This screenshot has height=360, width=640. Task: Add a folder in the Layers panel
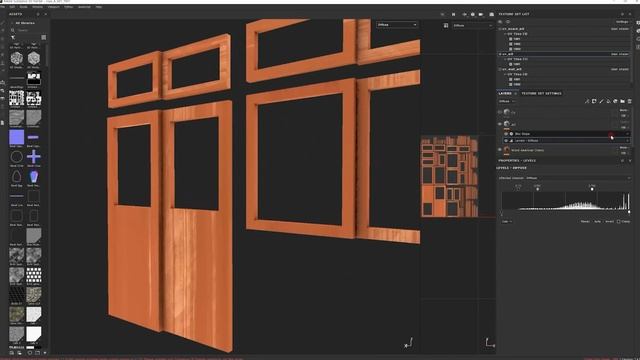(622, 101)
